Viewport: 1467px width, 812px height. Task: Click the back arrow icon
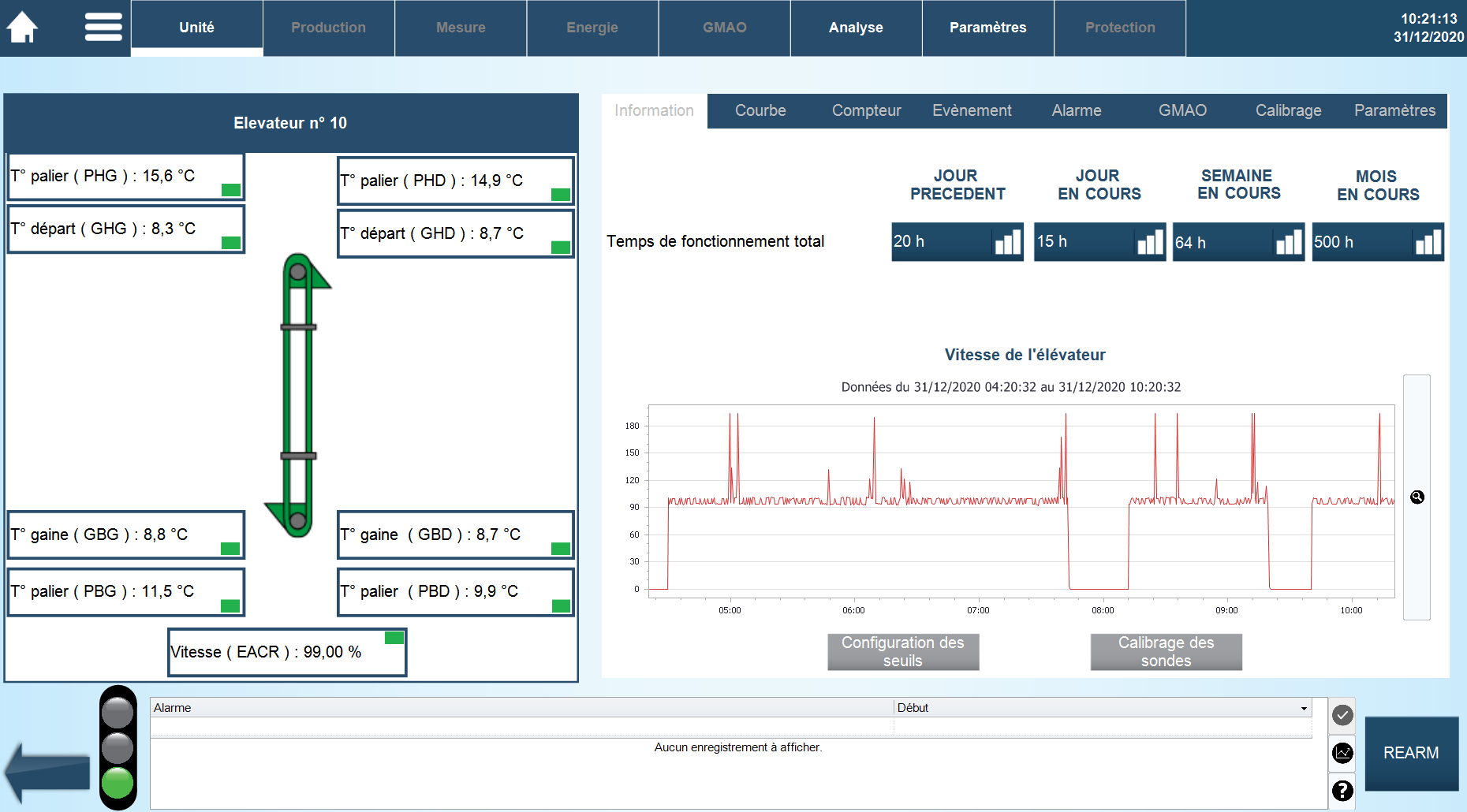pyautogui.click(x=47, y=773)
